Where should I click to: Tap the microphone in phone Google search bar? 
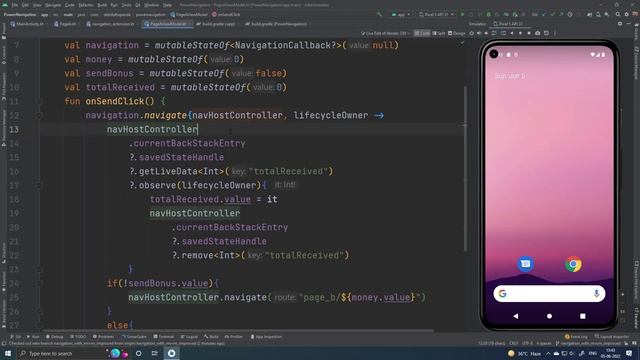point(596,293)
